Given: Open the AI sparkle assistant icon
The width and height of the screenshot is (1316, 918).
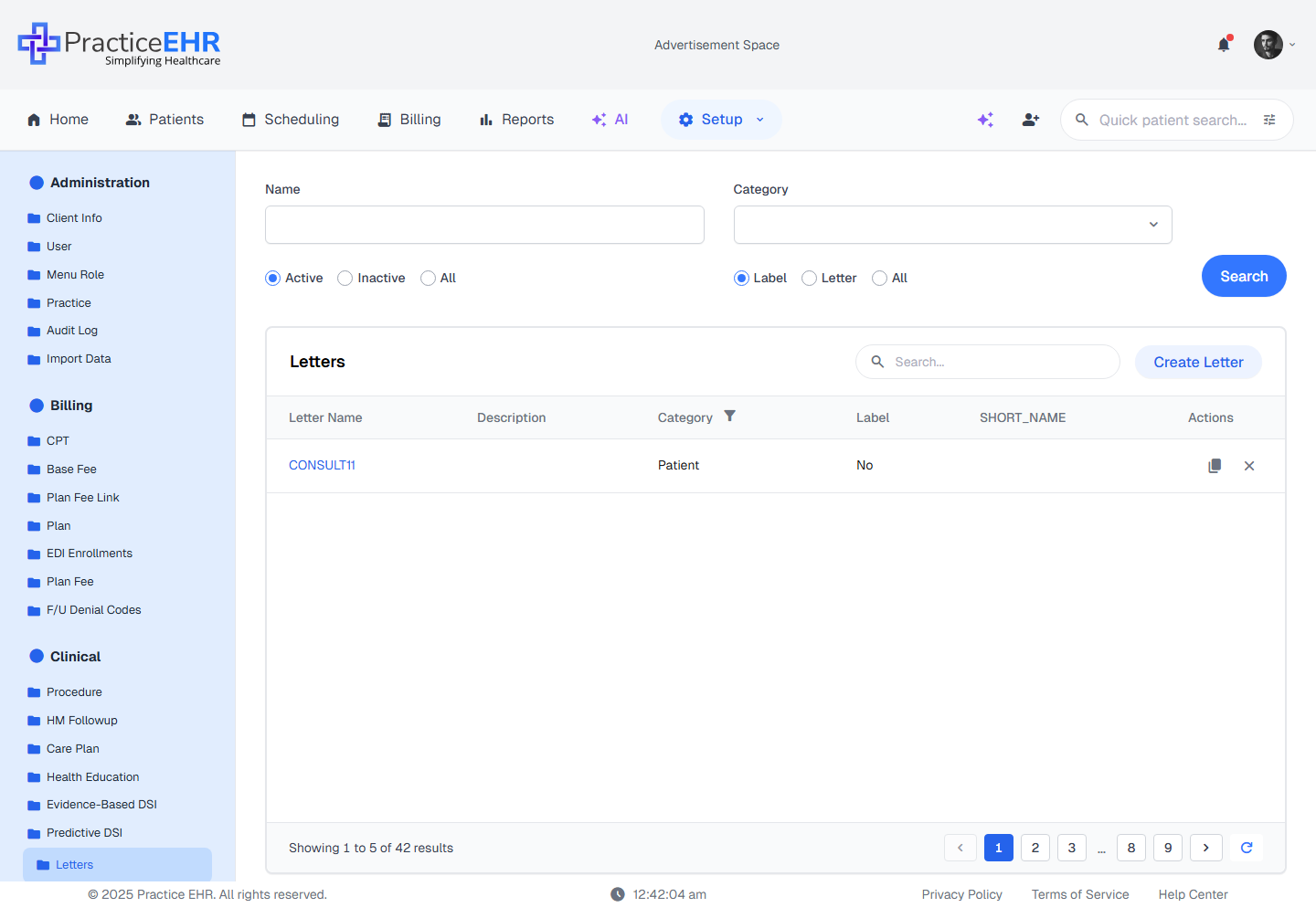Looking at the screenshot, I should (985, 120).
